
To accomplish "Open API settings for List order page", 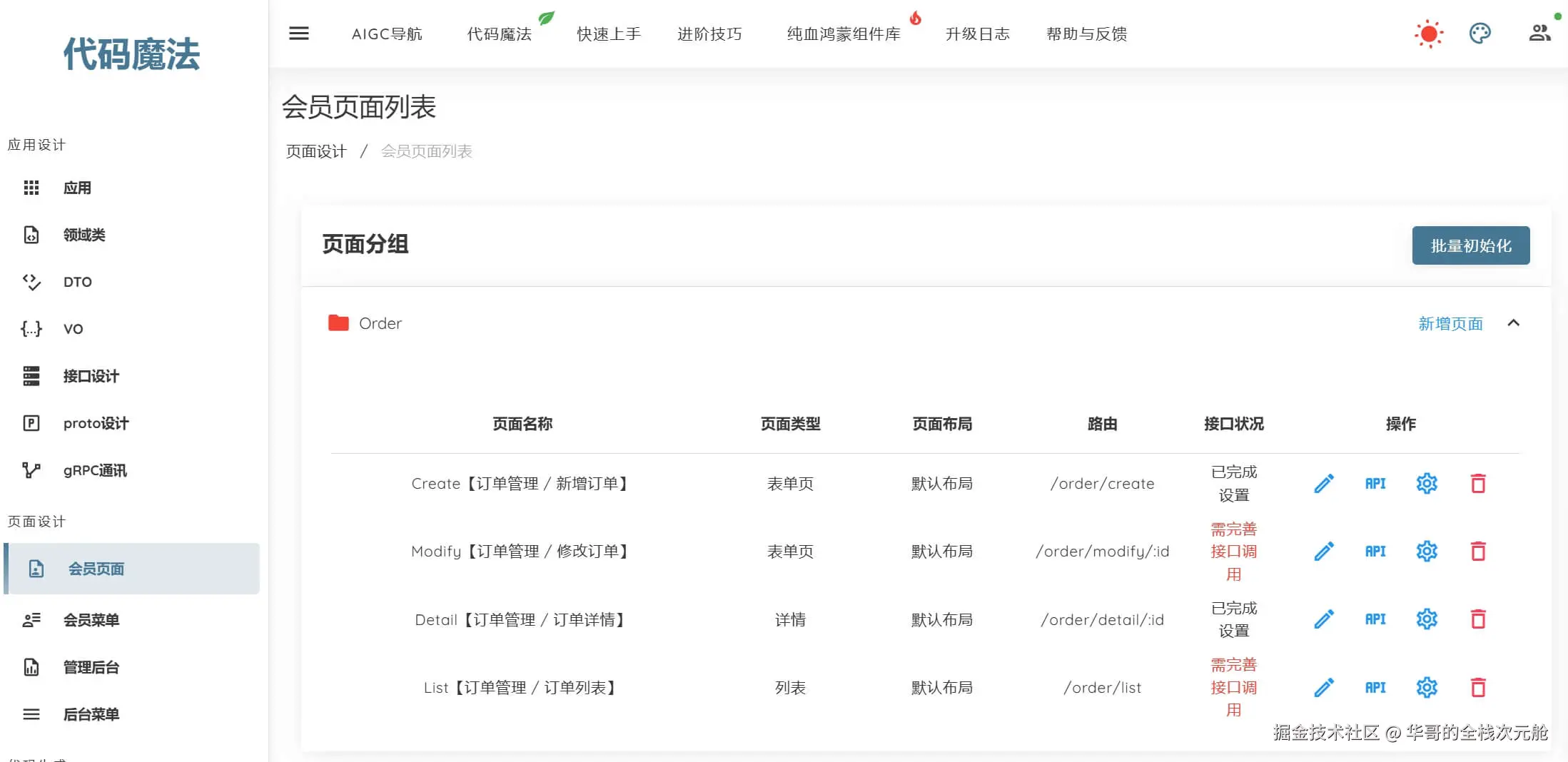I will [1375, 688].
